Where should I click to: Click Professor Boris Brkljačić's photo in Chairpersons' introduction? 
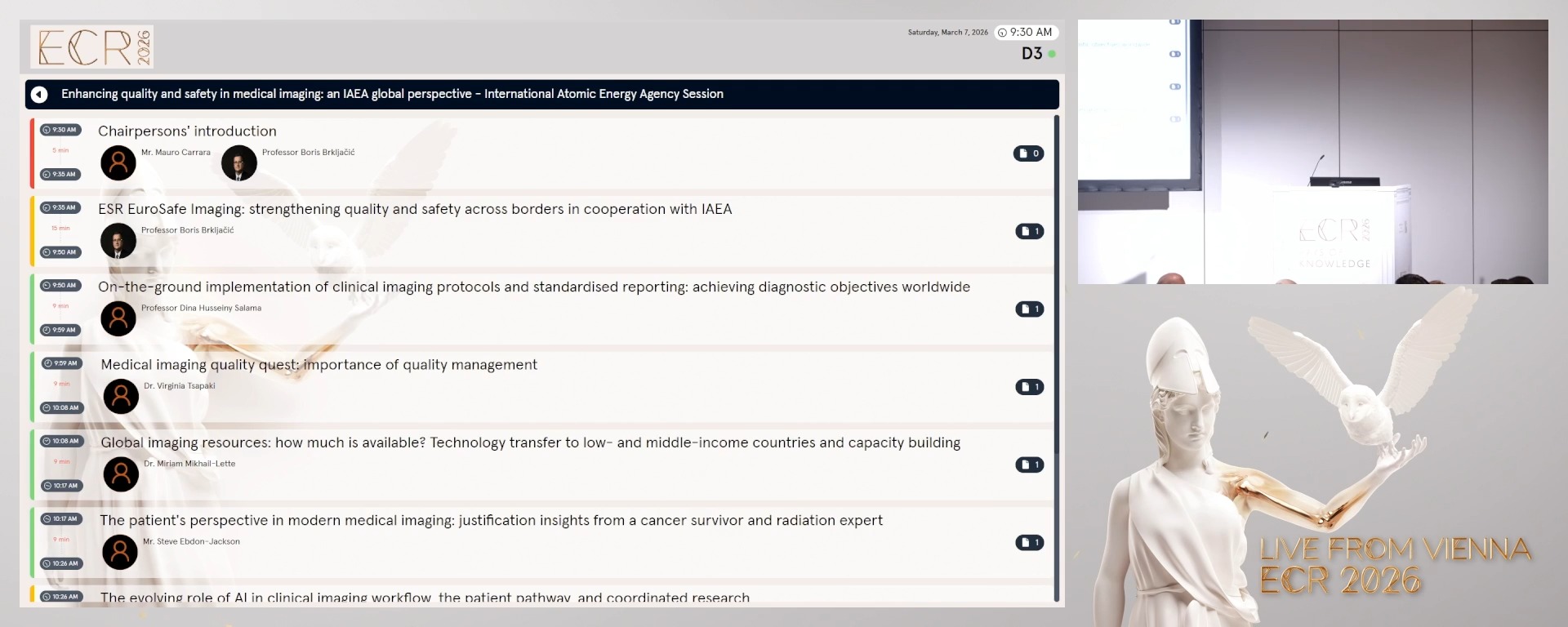point(239,163)
